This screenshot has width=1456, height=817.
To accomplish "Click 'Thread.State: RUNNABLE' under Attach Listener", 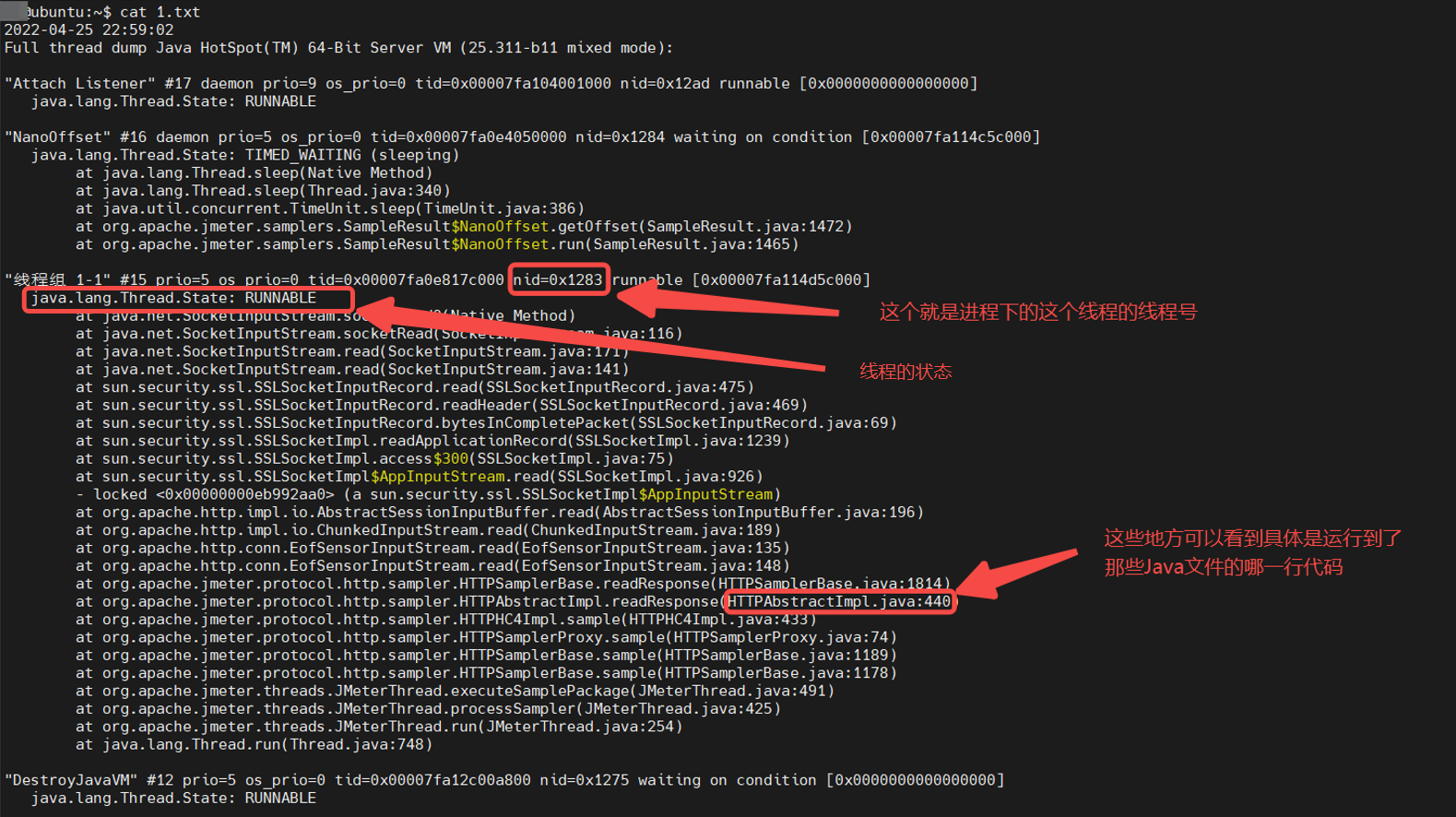I will (x=173, y=101).
